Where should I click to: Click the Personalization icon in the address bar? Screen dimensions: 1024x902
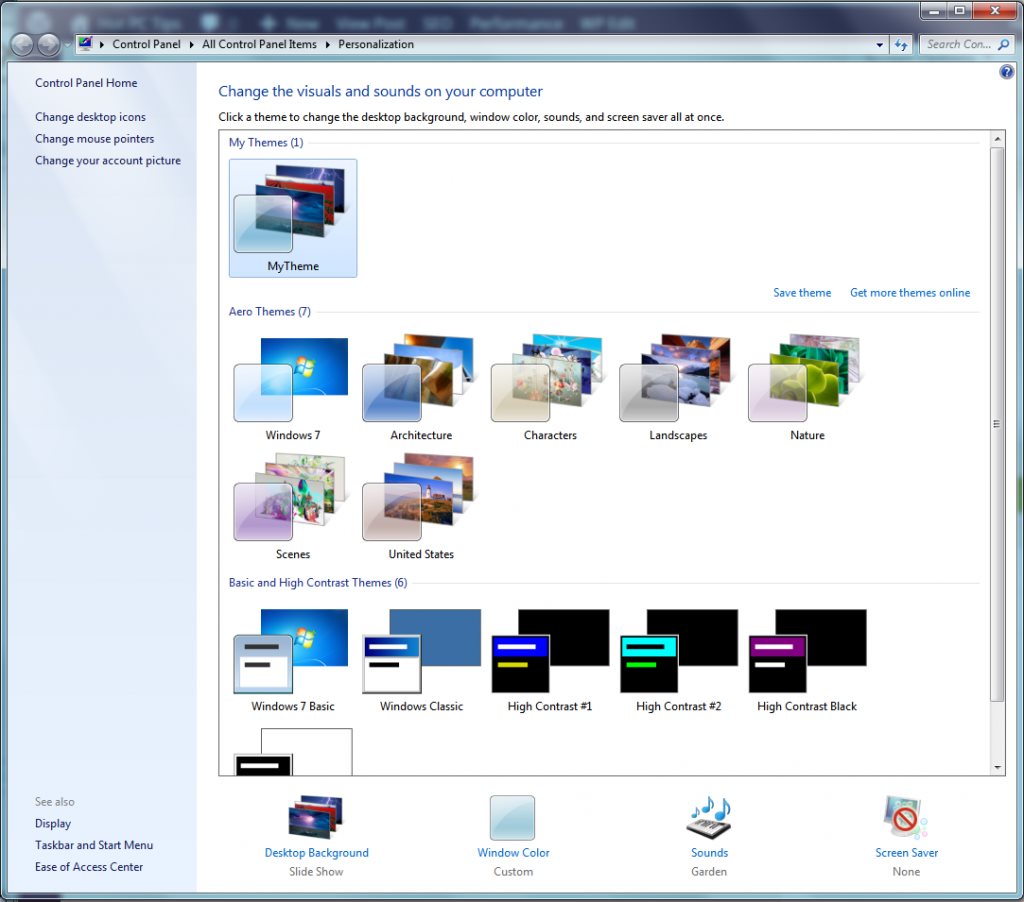click(84, 44)
